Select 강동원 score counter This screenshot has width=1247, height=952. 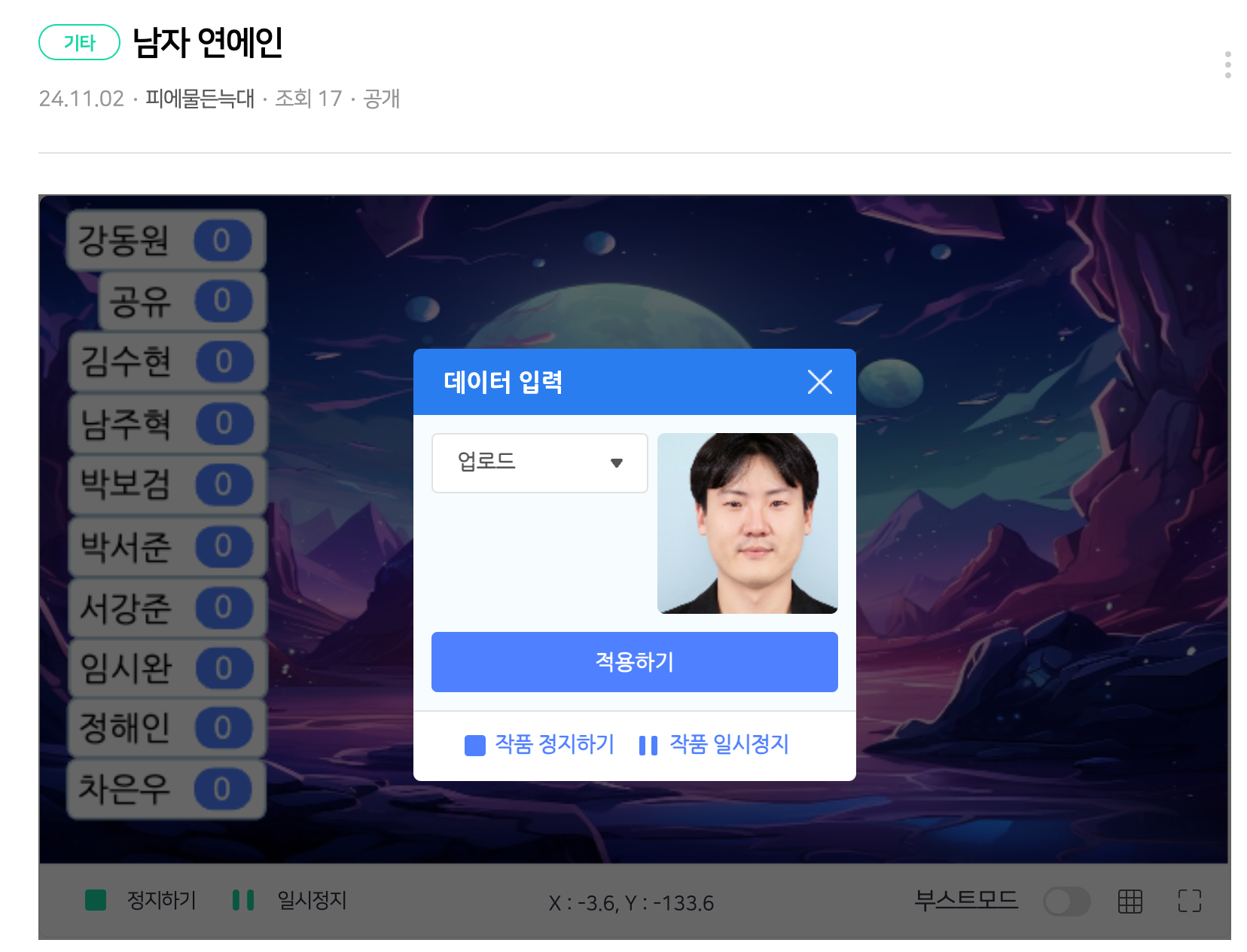tap(221, 241)
